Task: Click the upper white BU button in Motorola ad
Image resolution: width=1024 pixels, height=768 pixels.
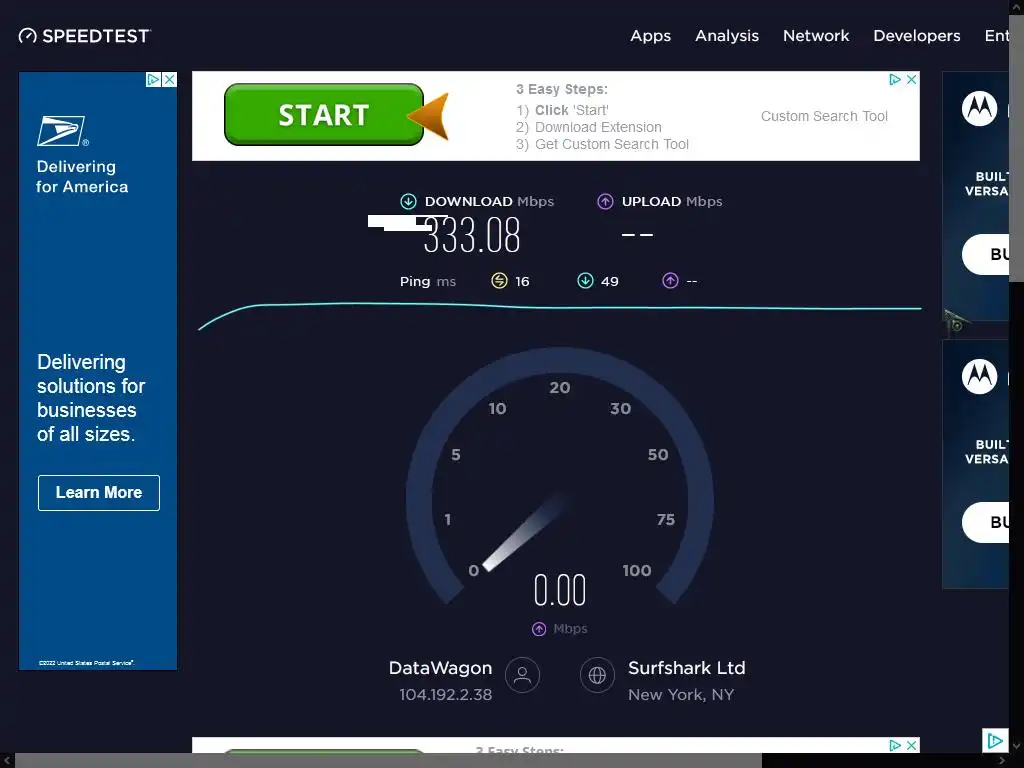Action: click(x=985, y=254)
